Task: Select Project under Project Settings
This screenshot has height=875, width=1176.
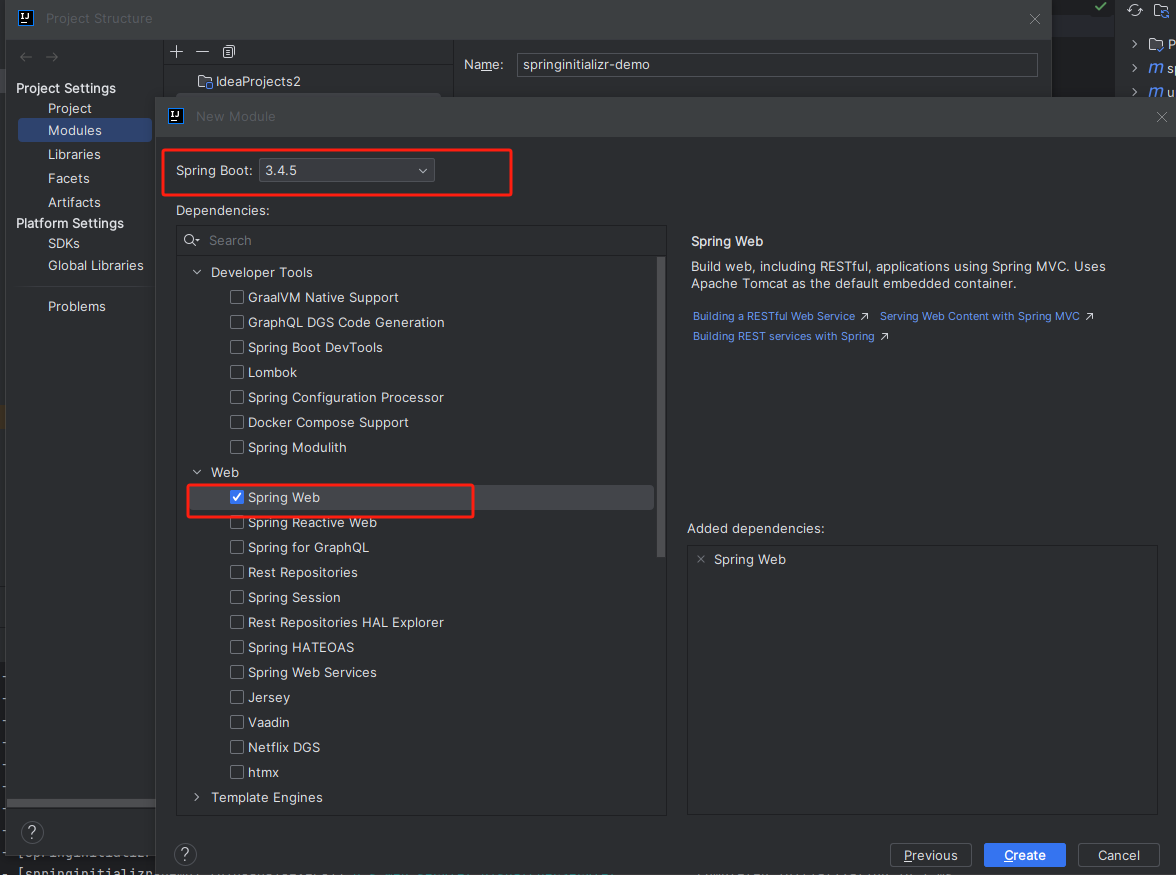Action: (x=70, y=109)
